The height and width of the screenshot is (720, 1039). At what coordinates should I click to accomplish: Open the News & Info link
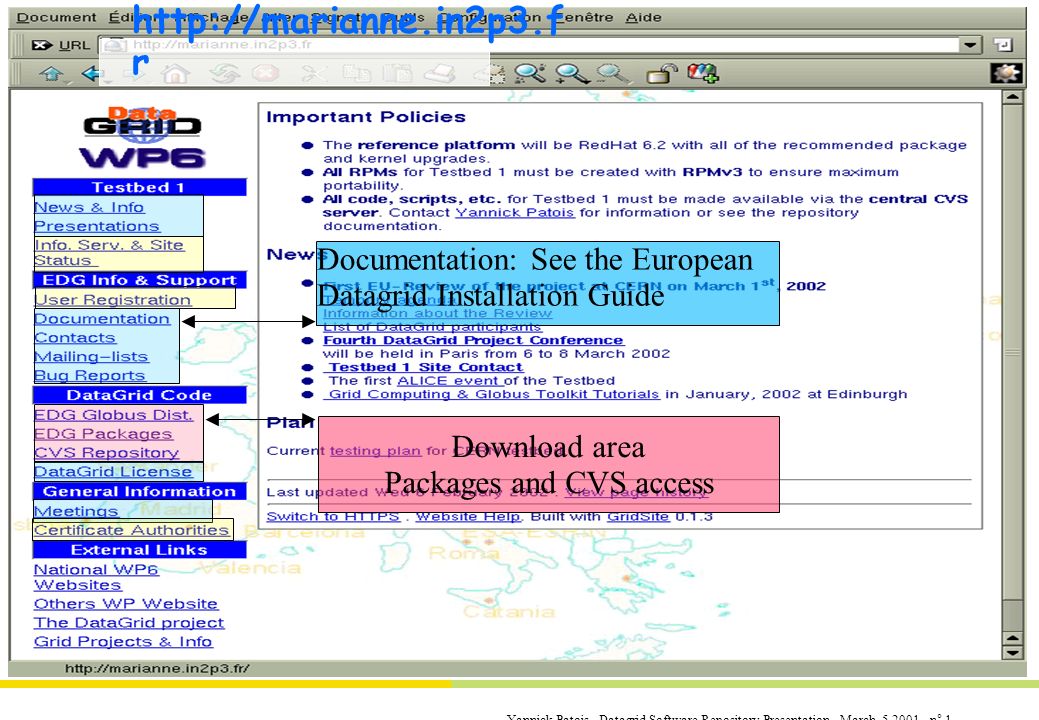(89, 207)
